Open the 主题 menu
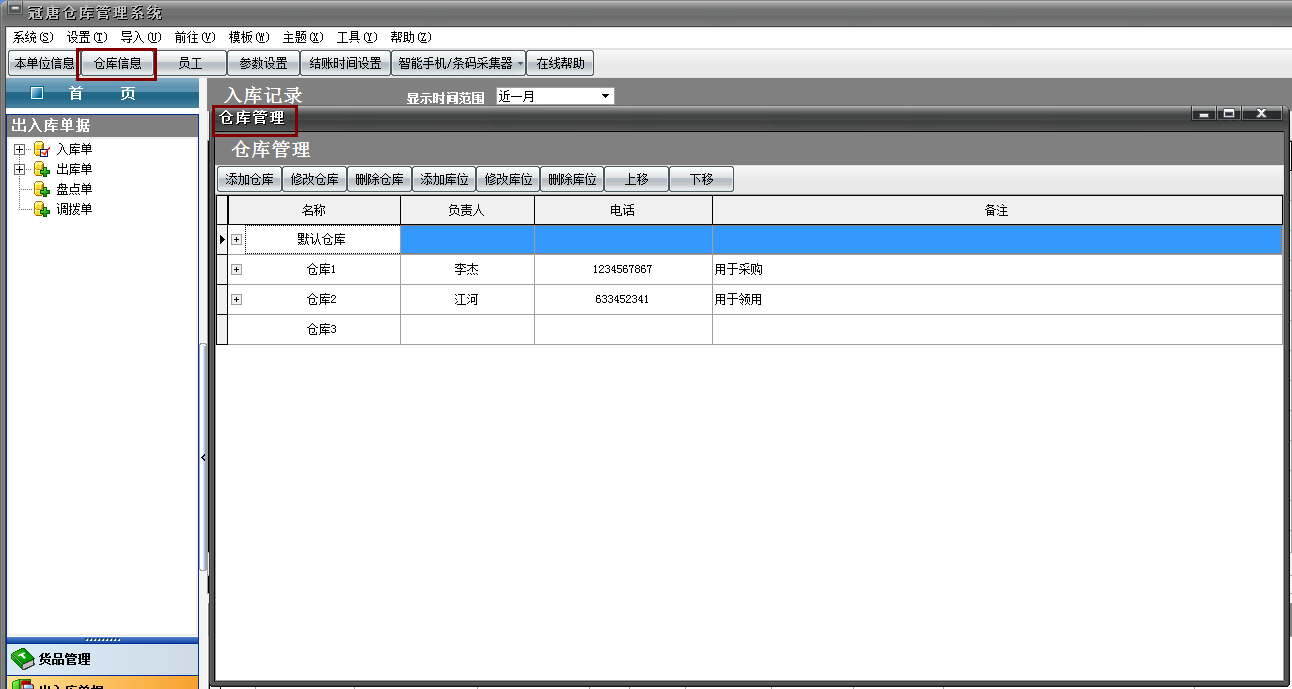Image resolution: width=1292 pixels, height=689 pixels. coord(303,37)
